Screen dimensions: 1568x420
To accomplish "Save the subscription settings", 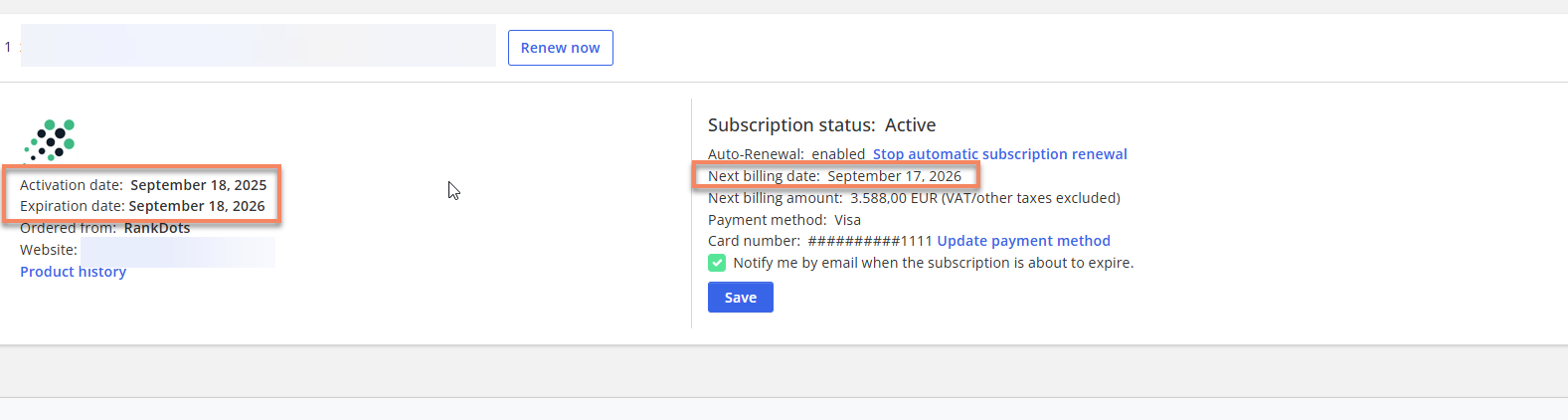I will (740, 298).
